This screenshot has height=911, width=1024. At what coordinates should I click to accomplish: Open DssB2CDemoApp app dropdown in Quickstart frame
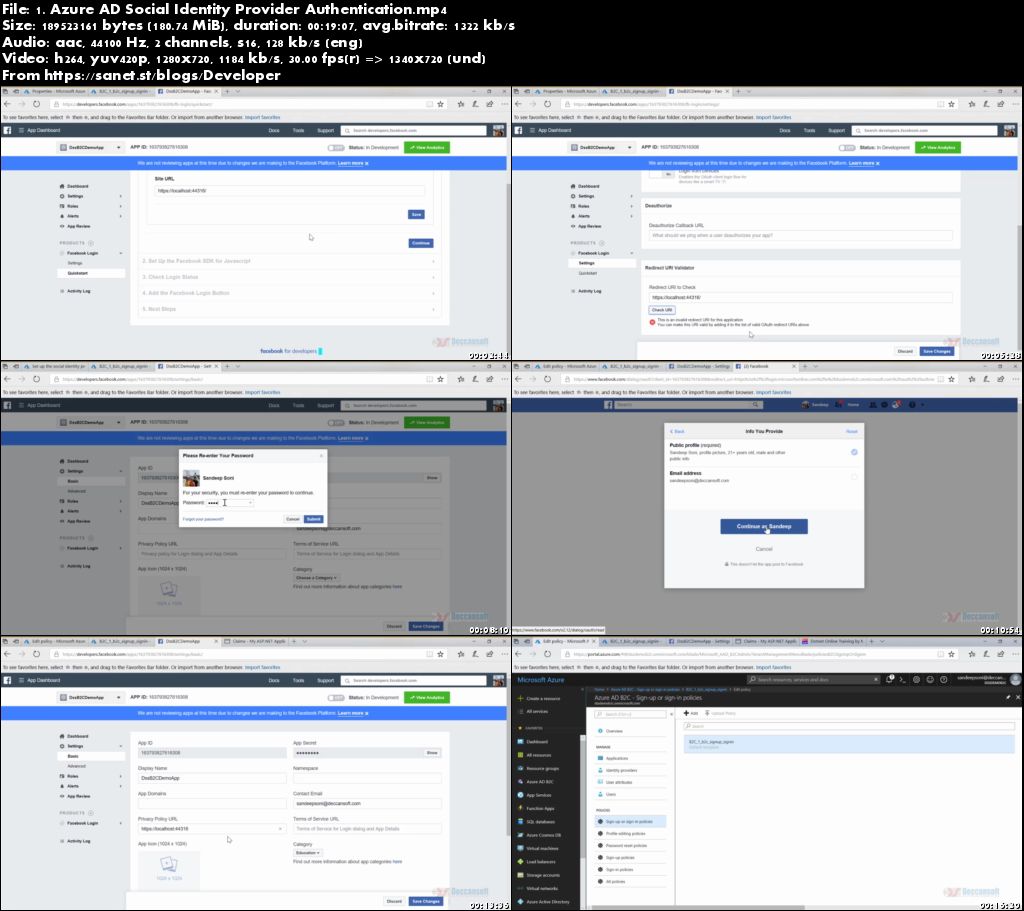coord(90,148)
